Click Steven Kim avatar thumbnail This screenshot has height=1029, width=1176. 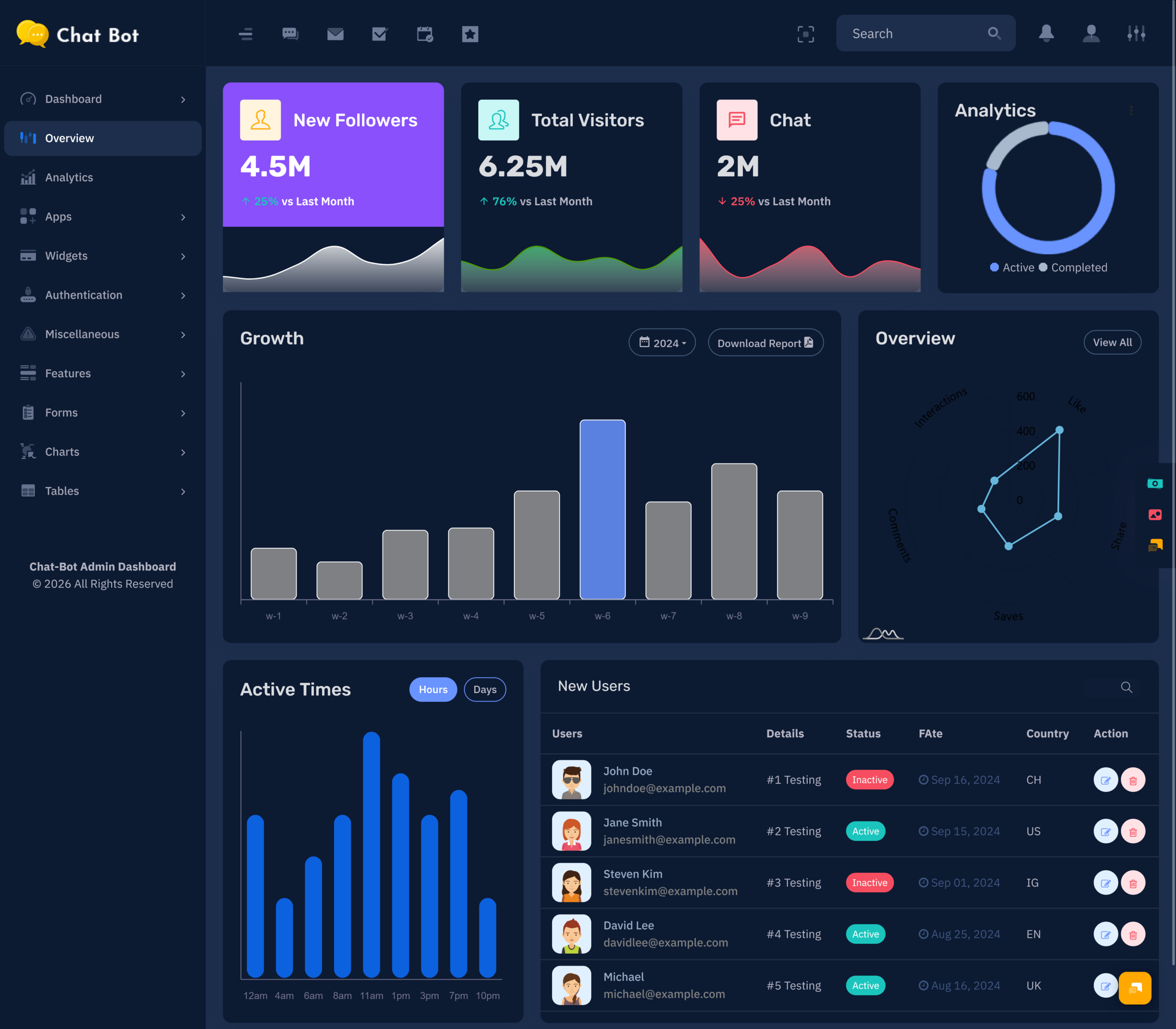[571, 883]
